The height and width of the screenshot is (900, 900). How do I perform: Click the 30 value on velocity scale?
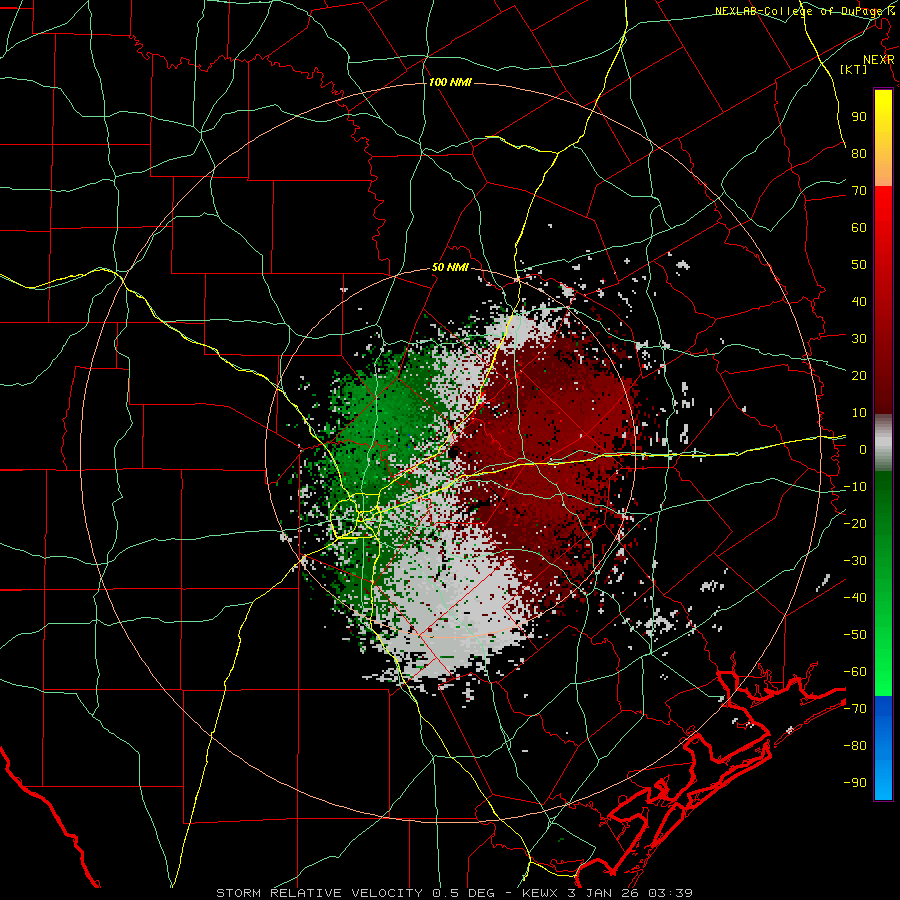tap(859, 339)
